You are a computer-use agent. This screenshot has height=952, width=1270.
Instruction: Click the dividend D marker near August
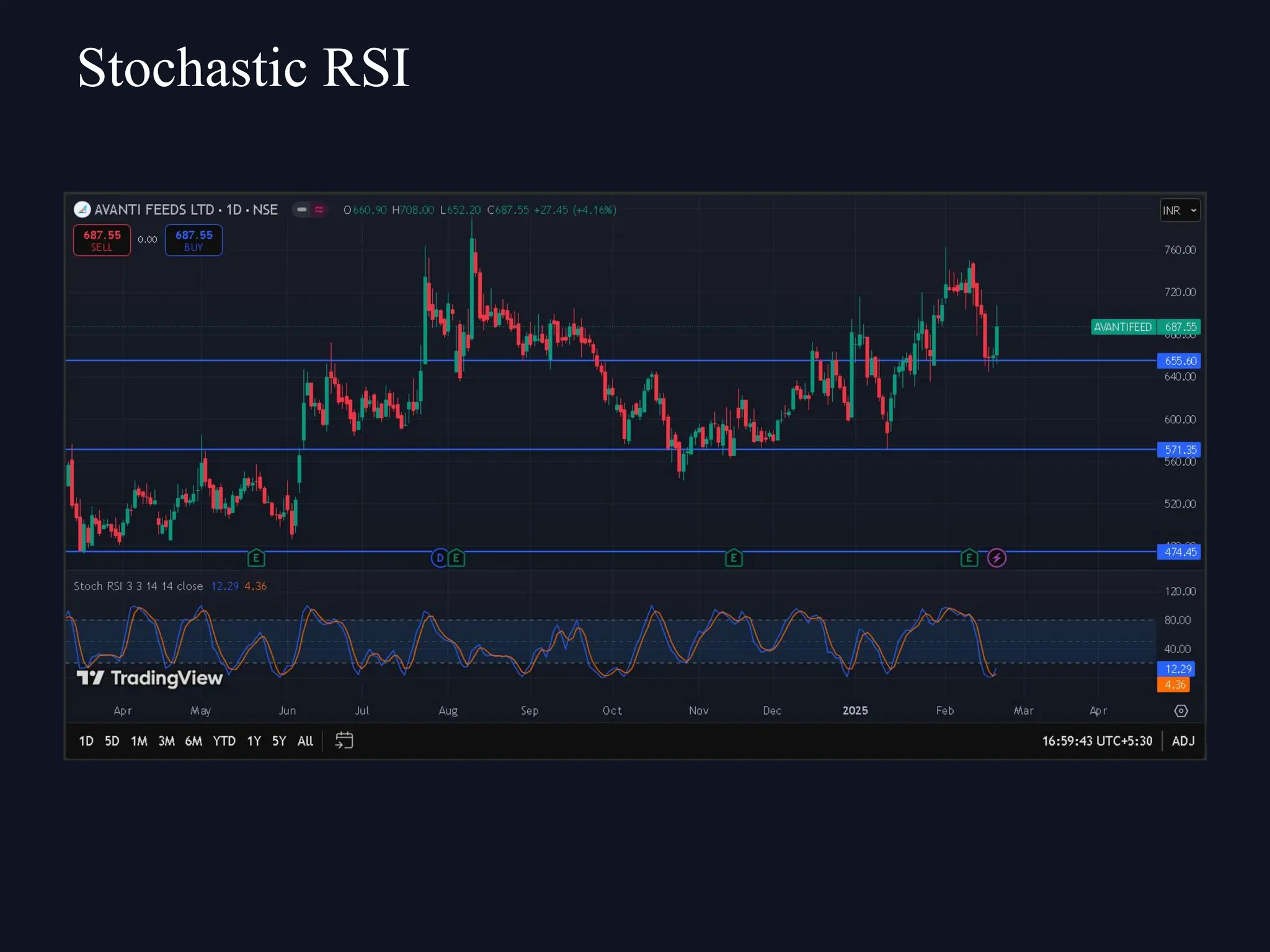pos(440,558)
